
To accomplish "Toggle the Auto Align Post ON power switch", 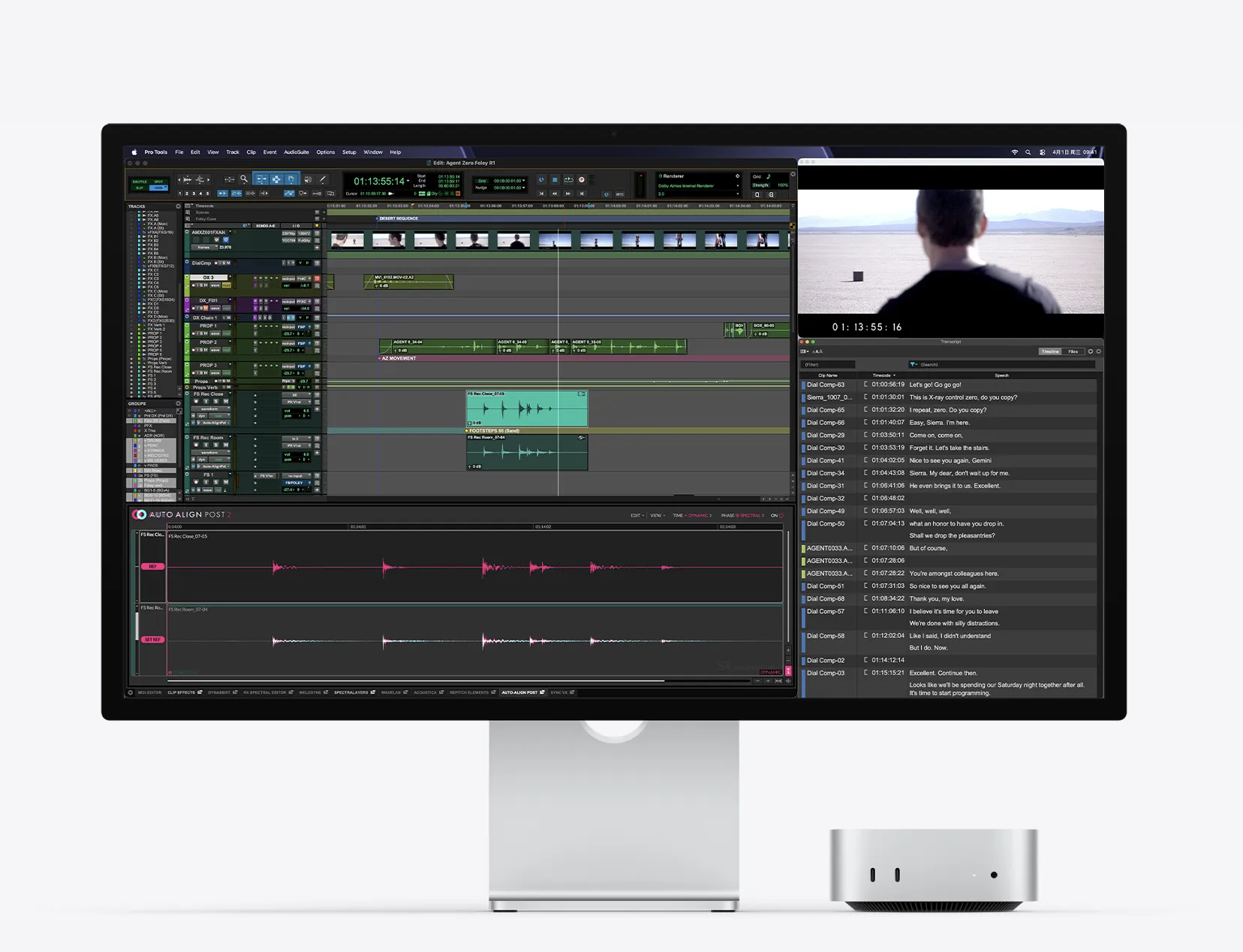I will (781, 515).
